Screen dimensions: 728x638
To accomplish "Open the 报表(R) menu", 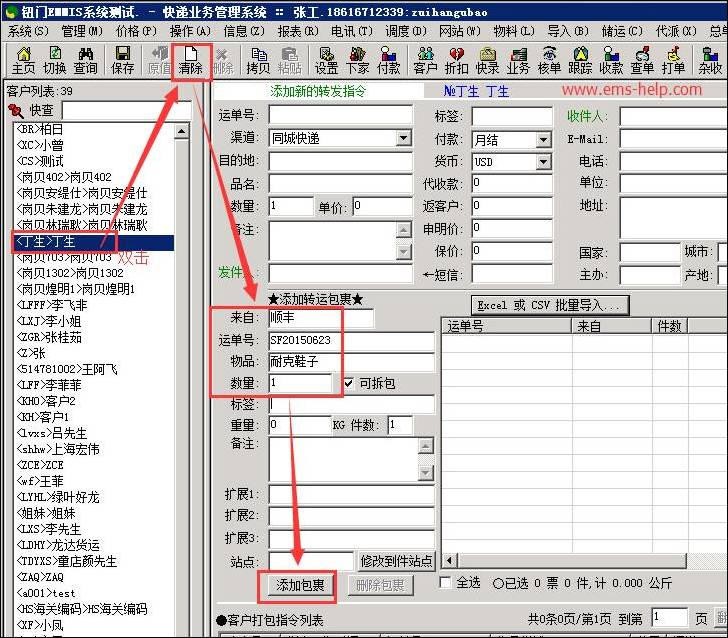I will pyautogui.click(x=298, y=31).
